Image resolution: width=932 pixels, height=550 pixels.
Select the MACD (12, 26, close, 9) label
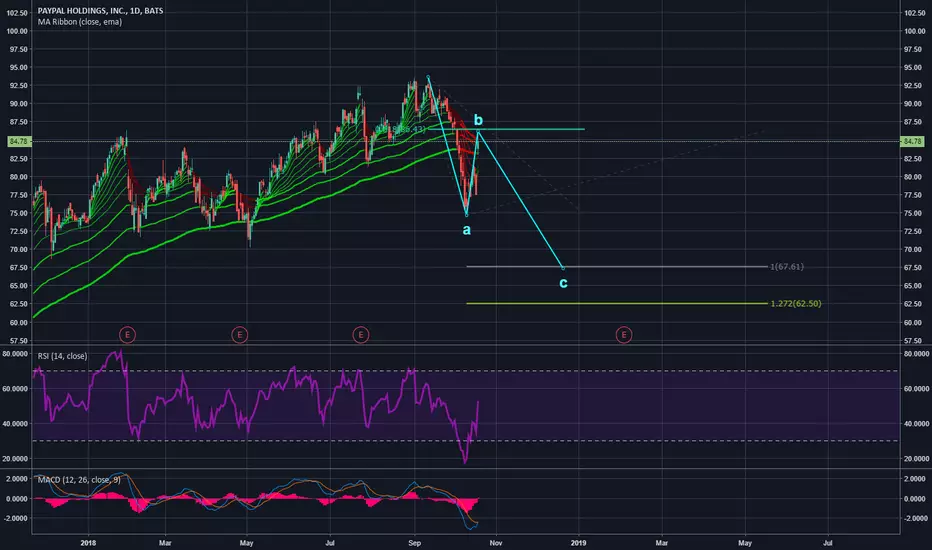[x=79, y=479]
